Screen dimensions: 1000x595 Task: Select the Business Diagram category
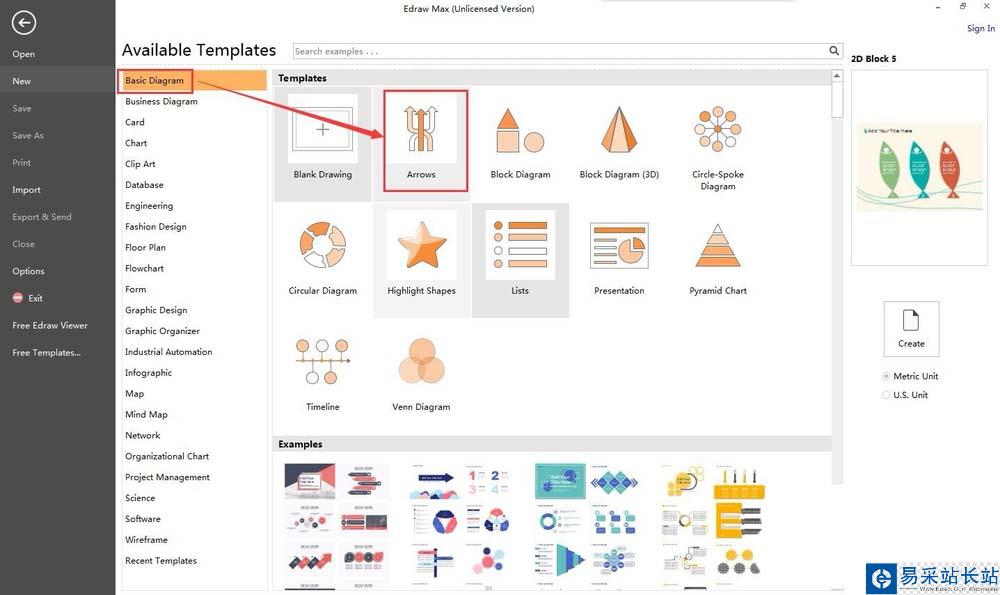coord(161,101)
